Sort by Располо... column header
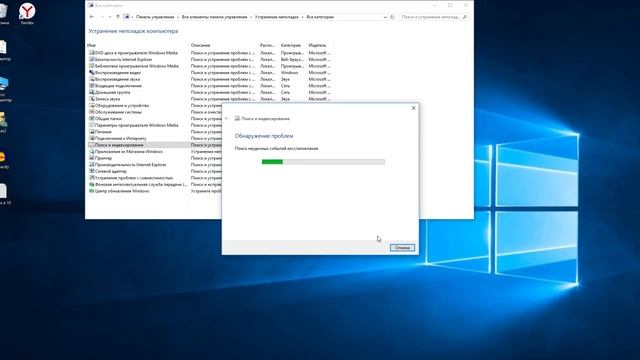 (x=269, y=45)
